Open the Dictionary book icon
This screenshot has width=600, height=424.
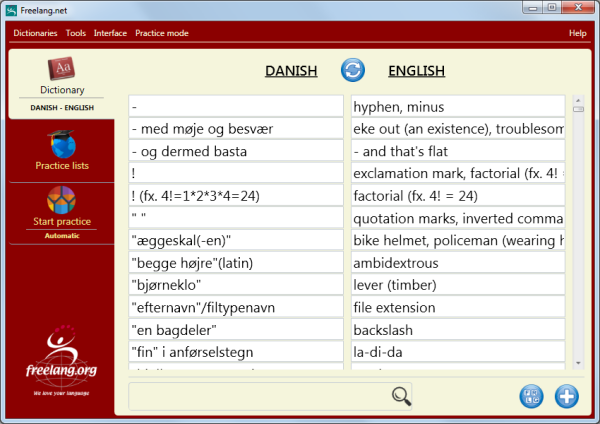coord(62,71)
